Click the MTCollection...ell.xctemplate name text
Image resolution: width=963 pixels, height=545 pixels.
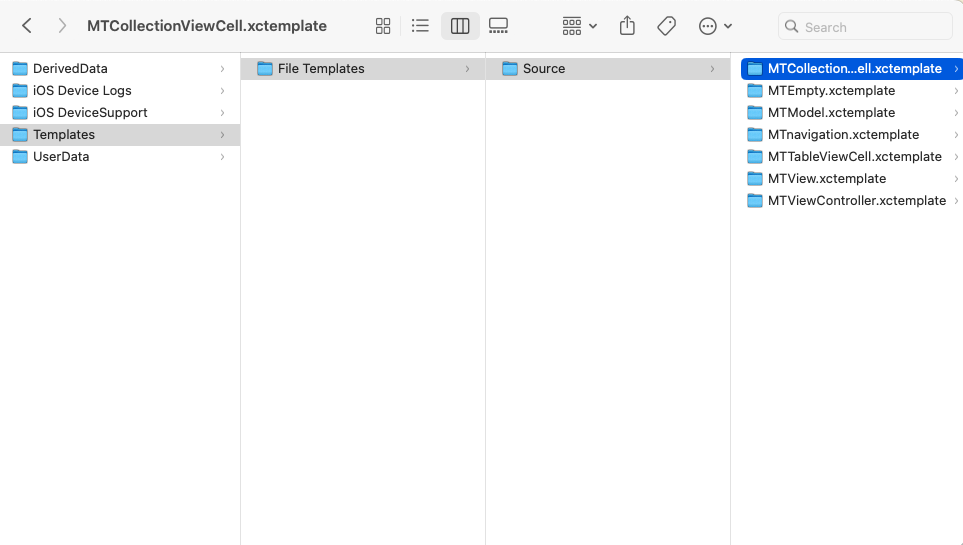[855, 68]
